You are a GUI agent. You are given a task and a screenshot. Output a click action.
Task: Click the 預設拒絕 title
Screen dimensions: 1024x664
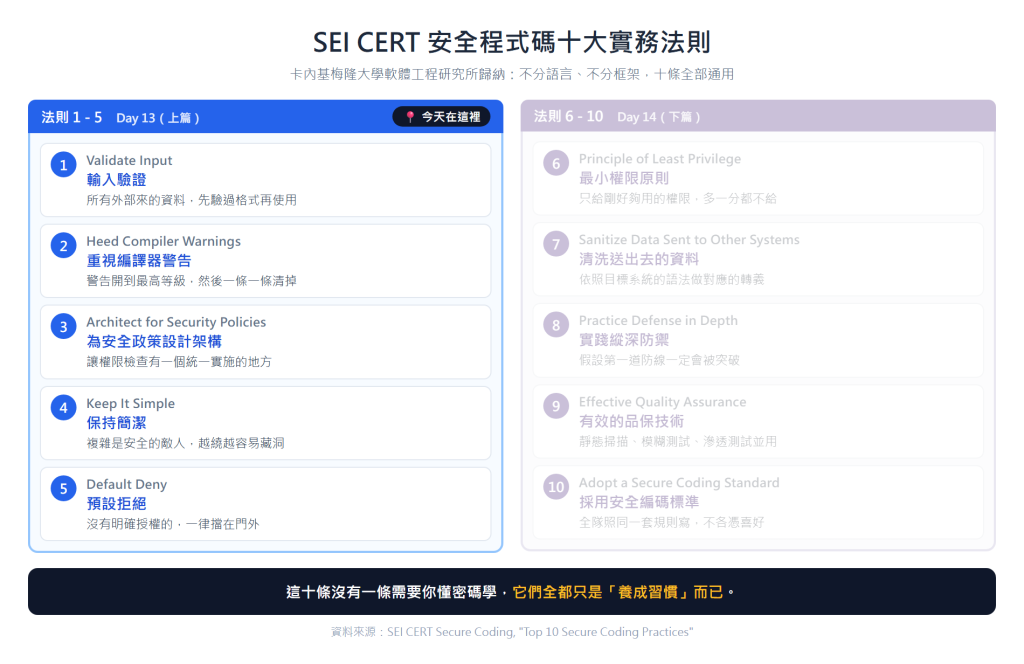pos(116,503)
